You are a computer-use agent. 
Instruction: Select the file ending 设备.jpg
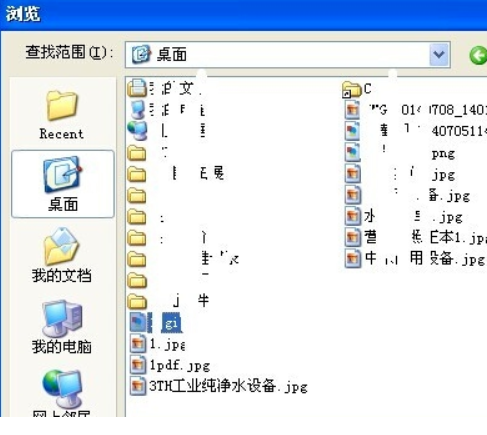415,259
